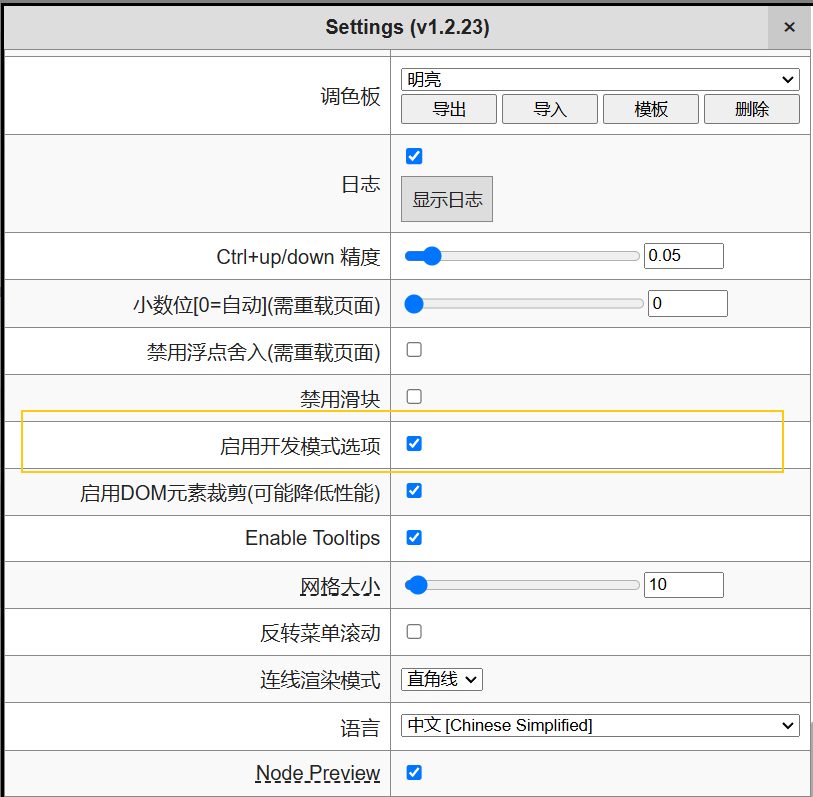This screenshot has height=797, width=813.
Task: Click the grid size field showing 10
Action: pos(683,585)
